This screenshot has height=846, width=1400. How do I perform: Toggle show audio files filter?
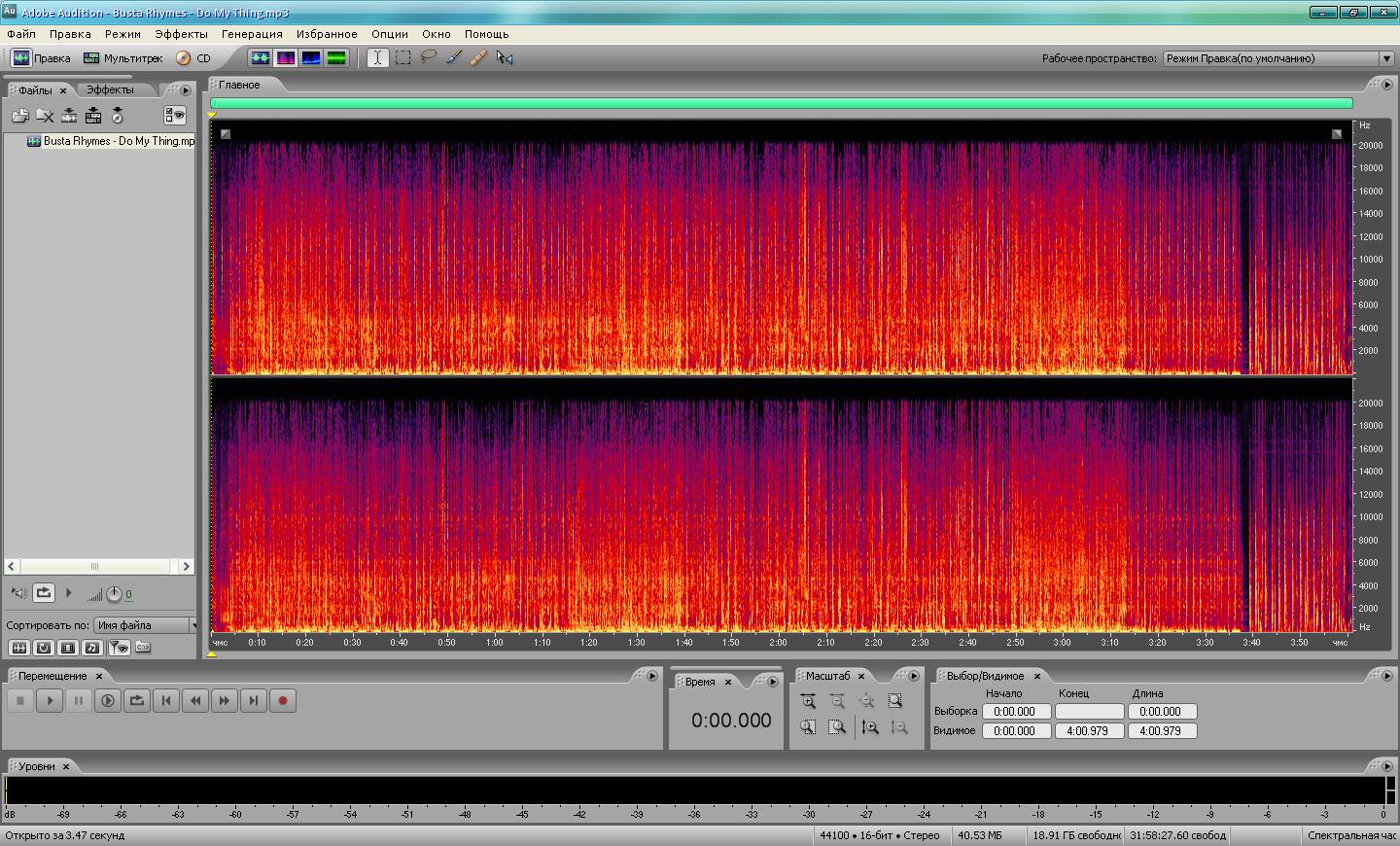[x=18, y=648]
